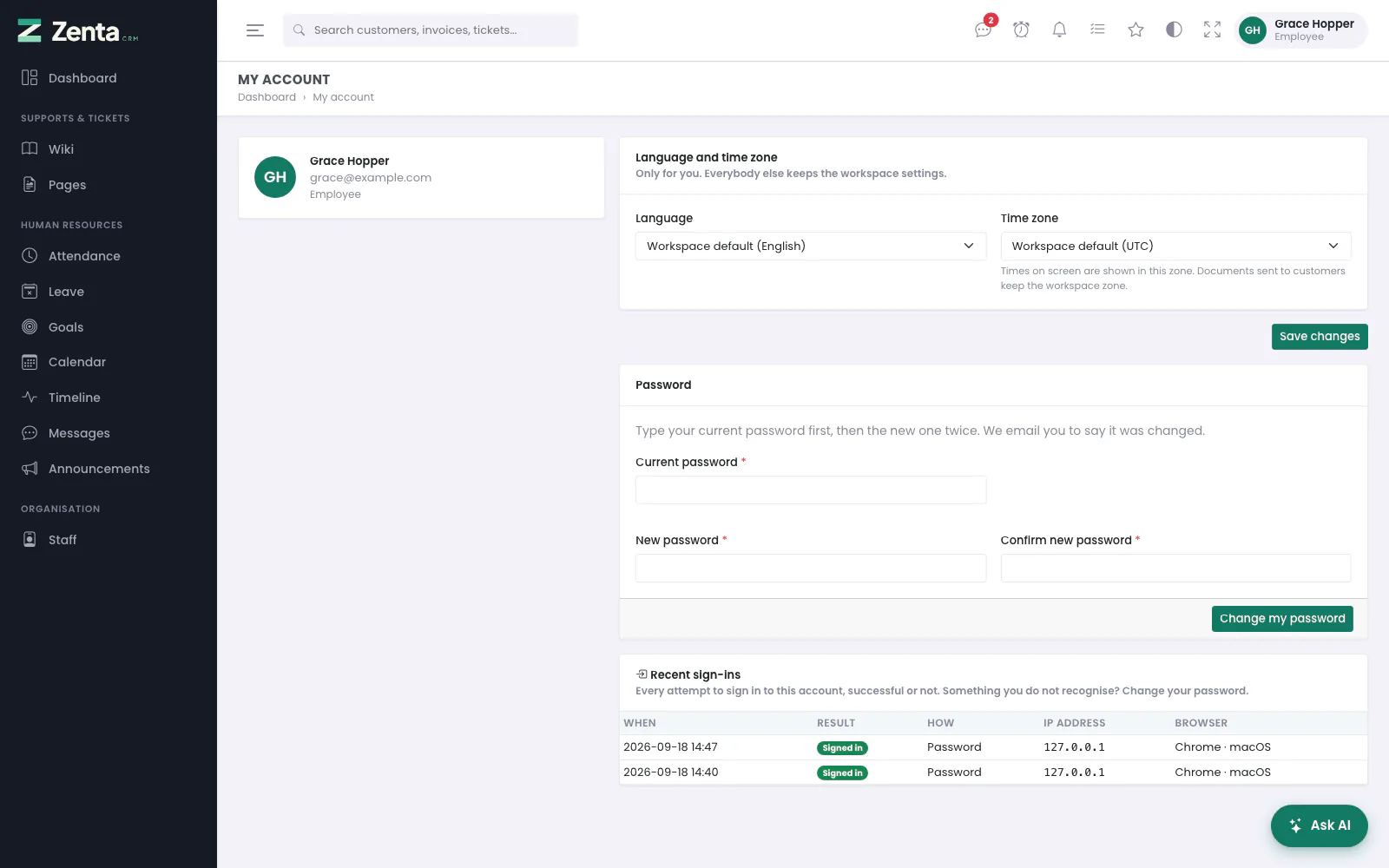This screenshot has height=868, width=1389.
Task: Open the Grace Hopper user menu
Action: click(1300, 30)
